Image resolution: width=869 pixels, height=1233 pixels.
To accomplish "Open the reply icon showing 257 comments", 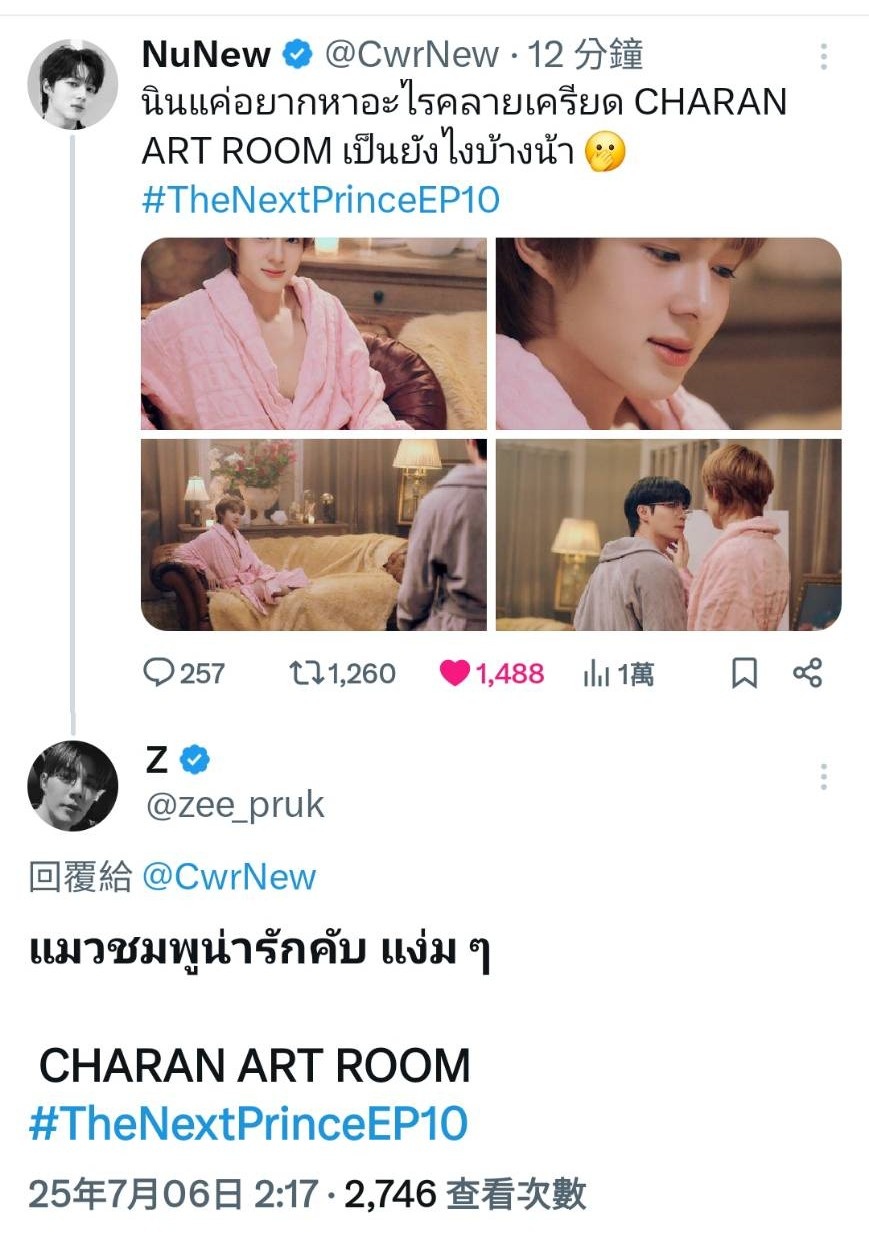I will click(x=160, y=673).
